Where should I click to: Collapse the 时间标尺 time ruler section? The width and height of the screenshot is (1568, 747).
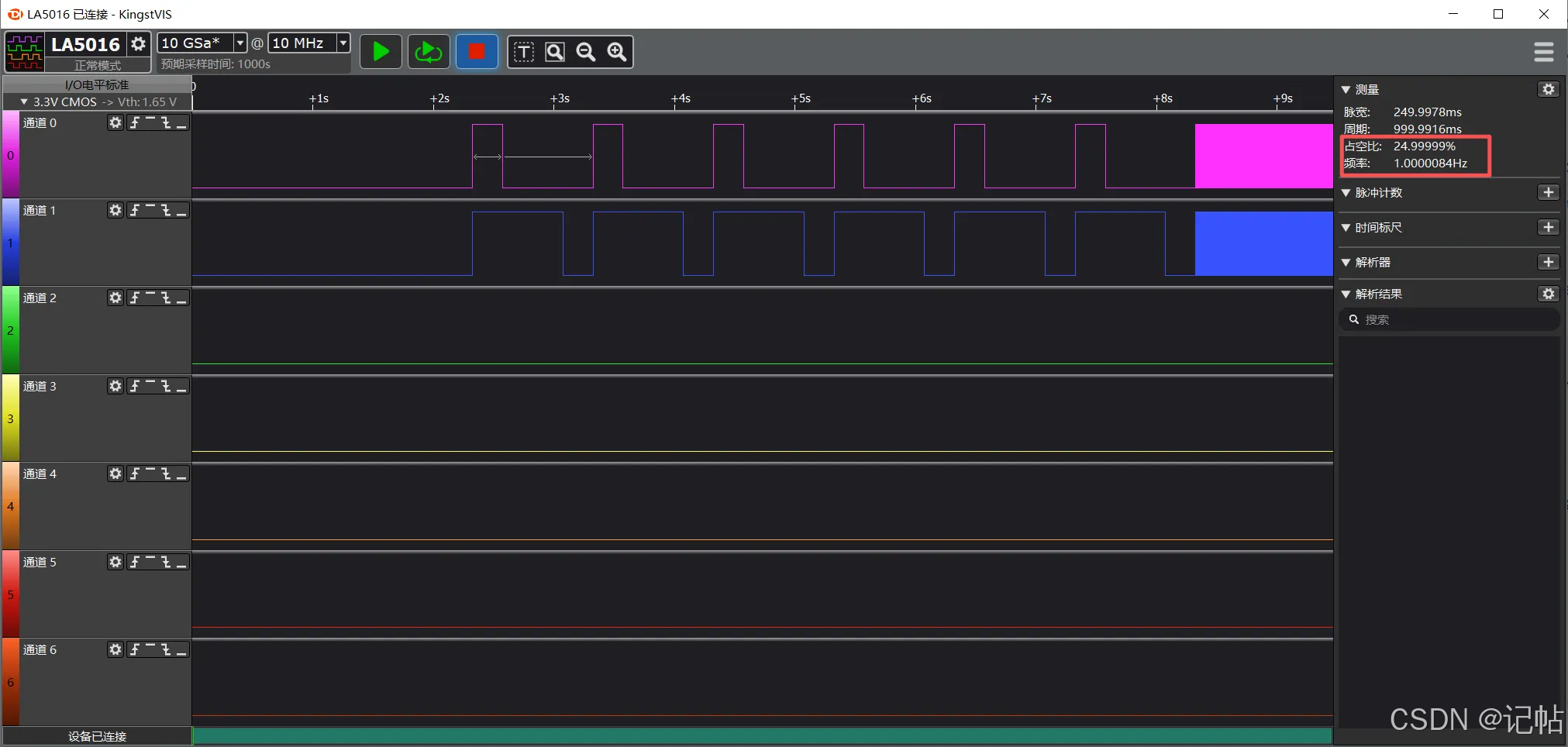tap(1346, 228)
